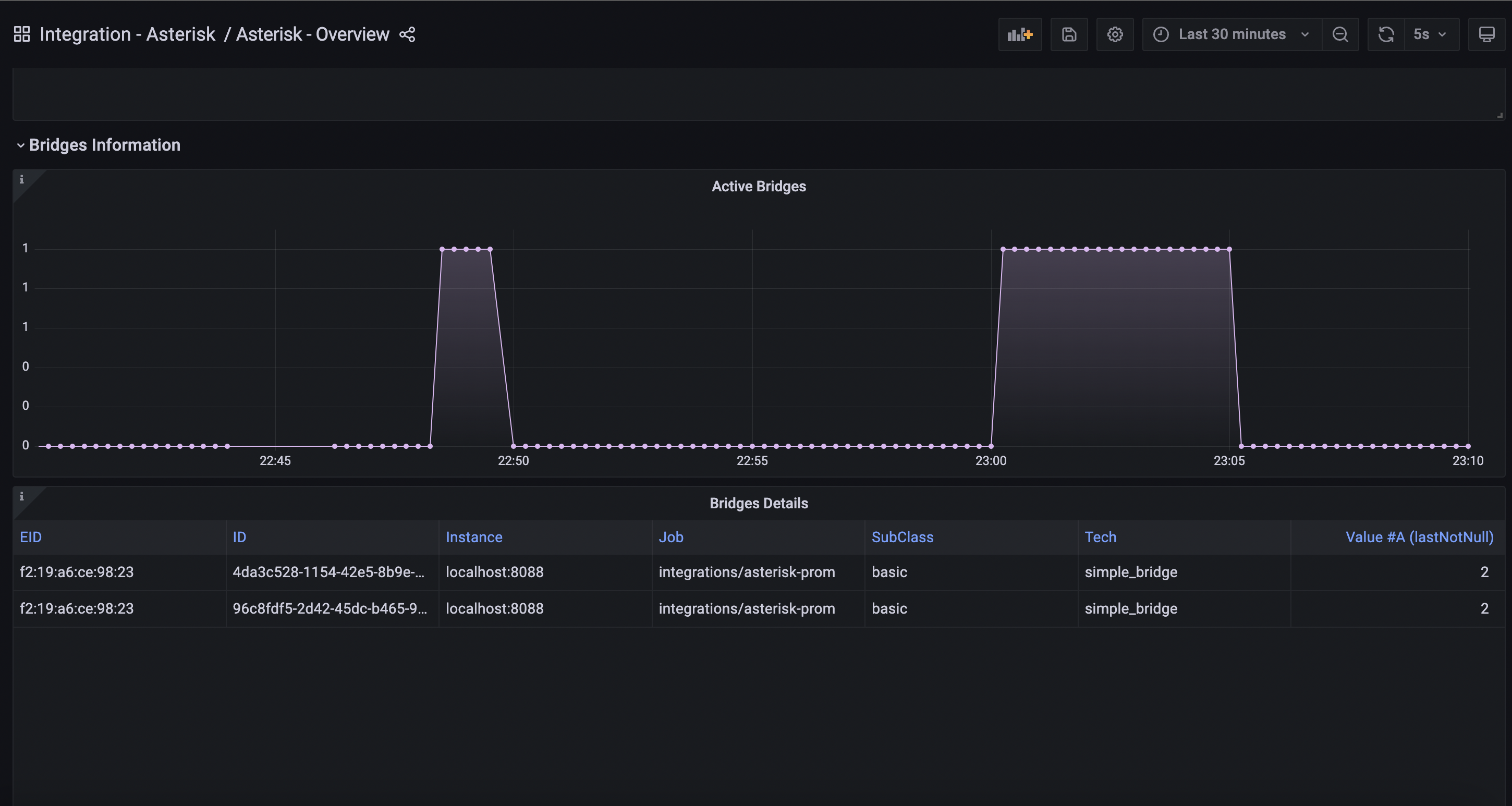This screenshot has height=806, width=1512.
Task: Sort table by Tech column header
Action: pos(1100,537)
